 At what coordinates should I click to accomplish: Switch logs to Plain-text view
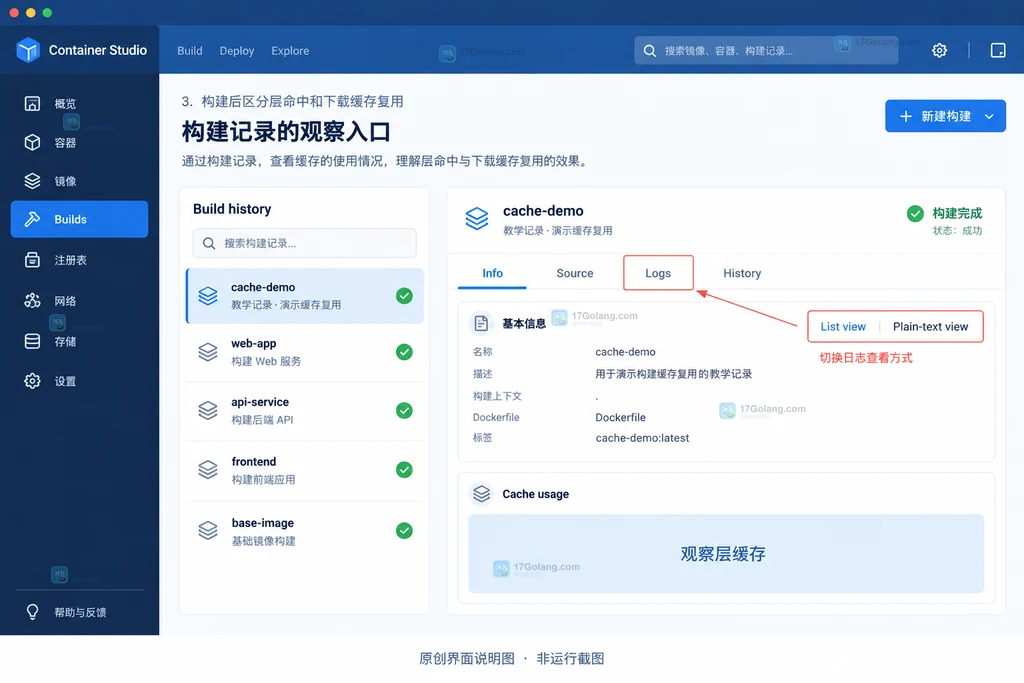[x=930, y=326]
